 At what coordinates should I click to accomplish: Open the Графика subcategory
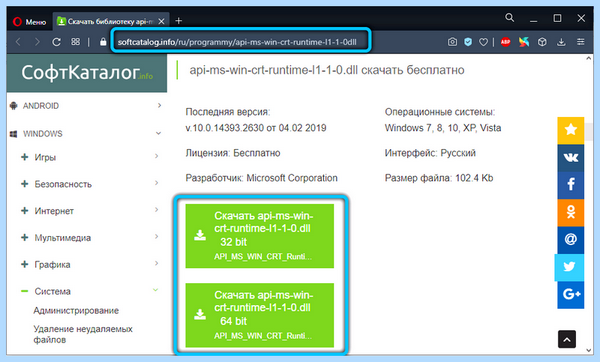point(52,264)
